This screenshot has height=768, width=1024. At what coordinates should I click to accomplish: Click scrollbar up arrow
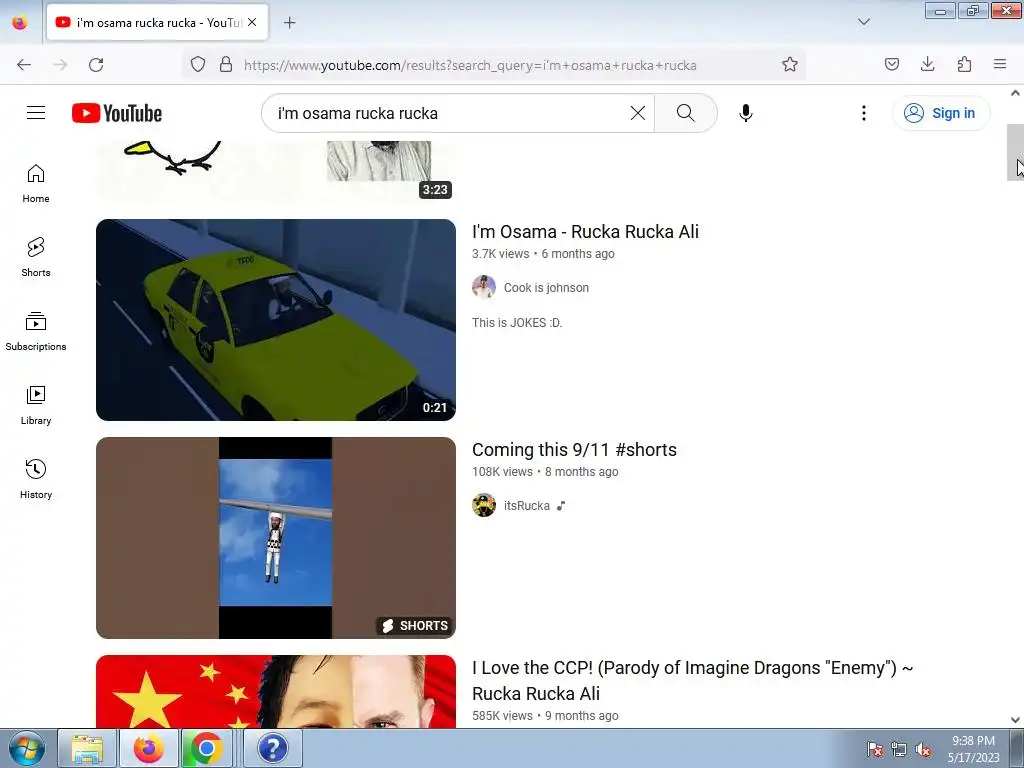pyautogui.click(x=1015, y=93)
